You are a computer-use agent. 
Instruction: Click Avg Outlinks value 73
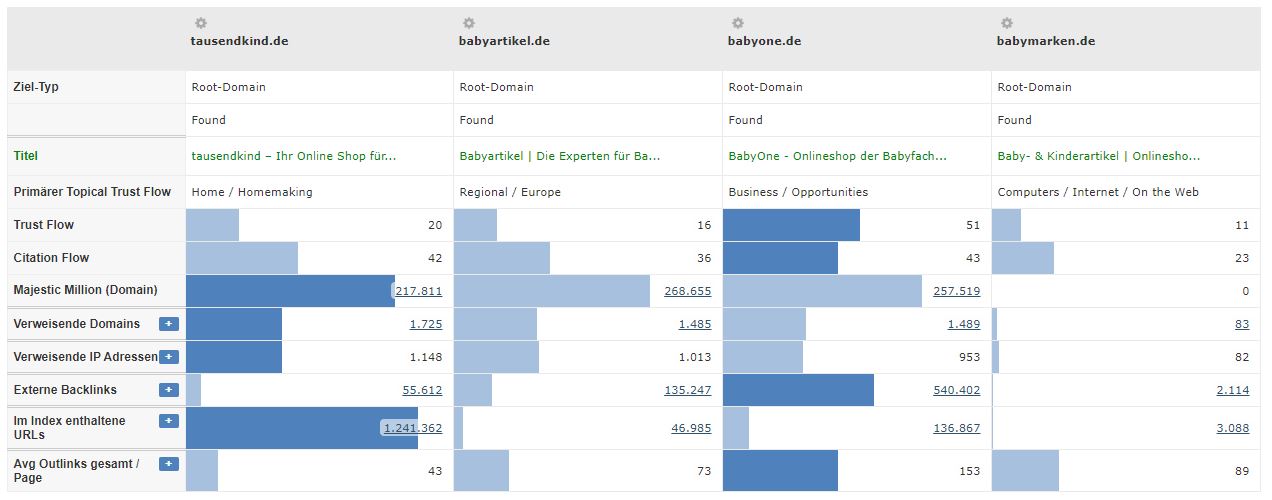pos(704,471)
